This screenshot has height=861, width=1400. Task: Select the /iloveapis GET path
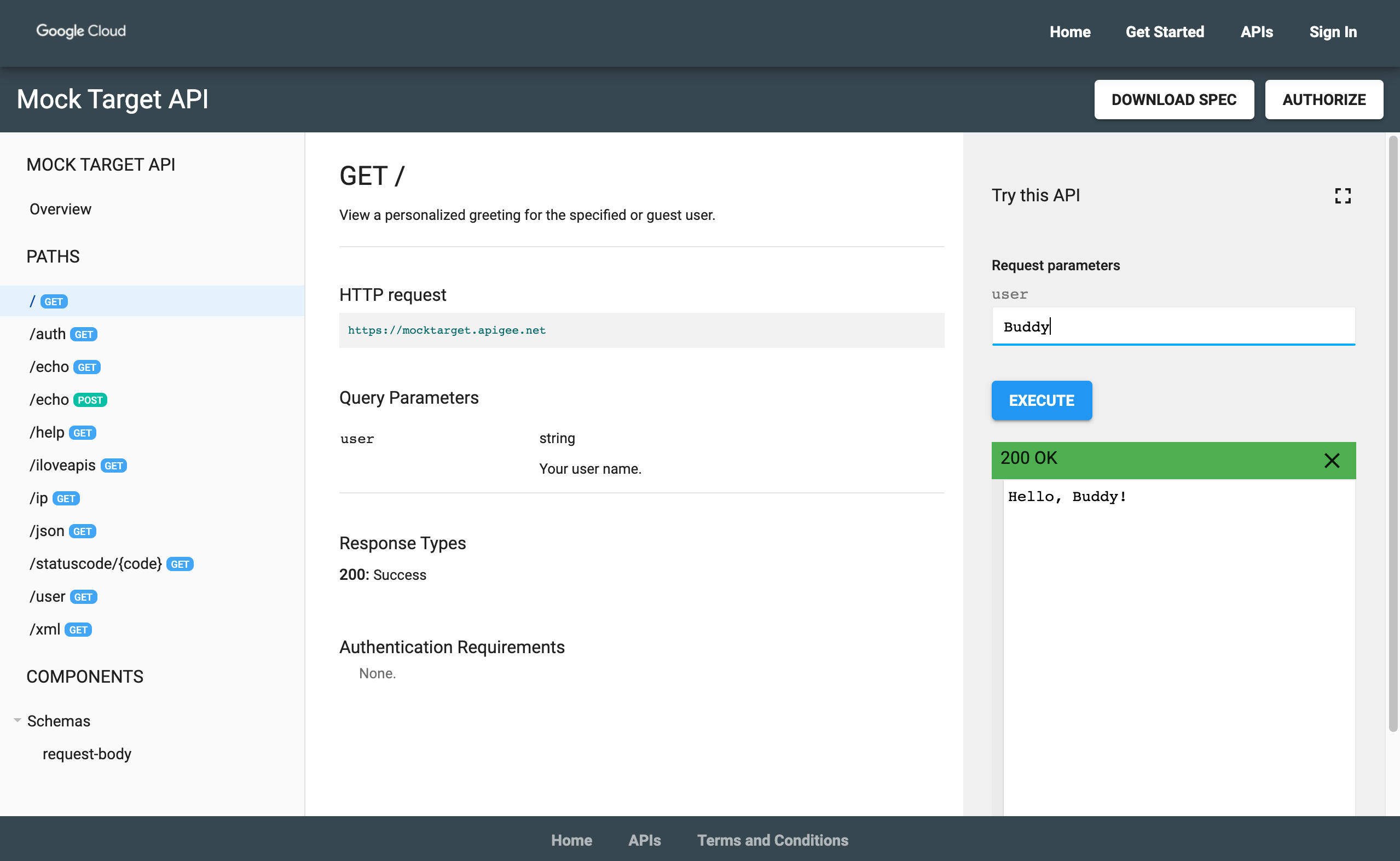(x=76, y=465)
